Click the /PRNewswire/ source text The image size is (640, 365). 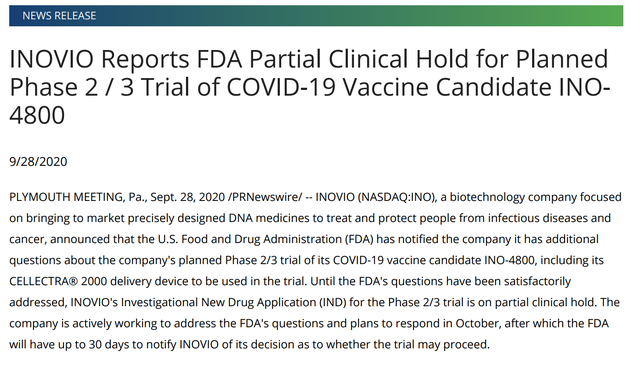[x=265, y=197]
